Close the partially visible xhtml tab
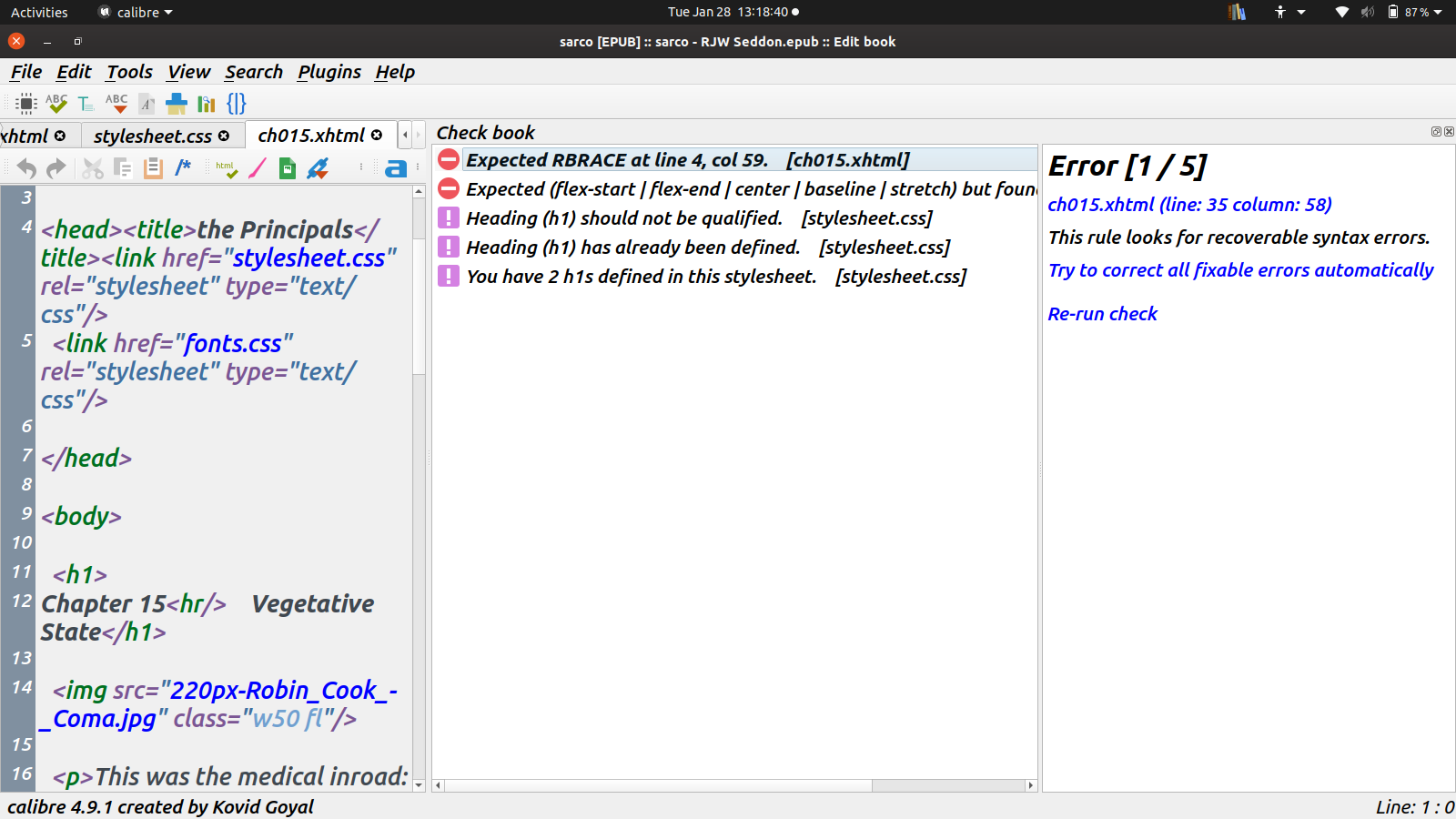 [60, 136]
